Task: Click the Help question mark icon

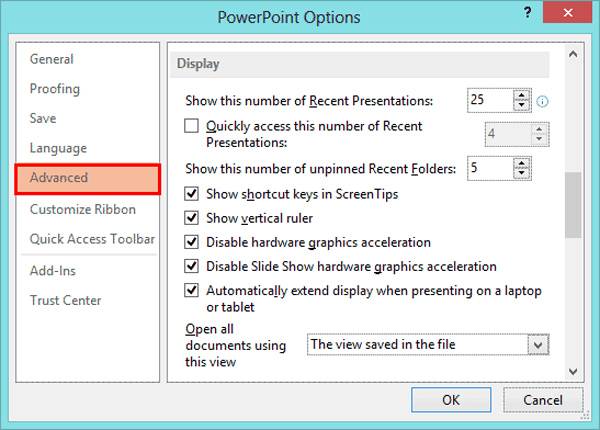Action: (526, 12)
